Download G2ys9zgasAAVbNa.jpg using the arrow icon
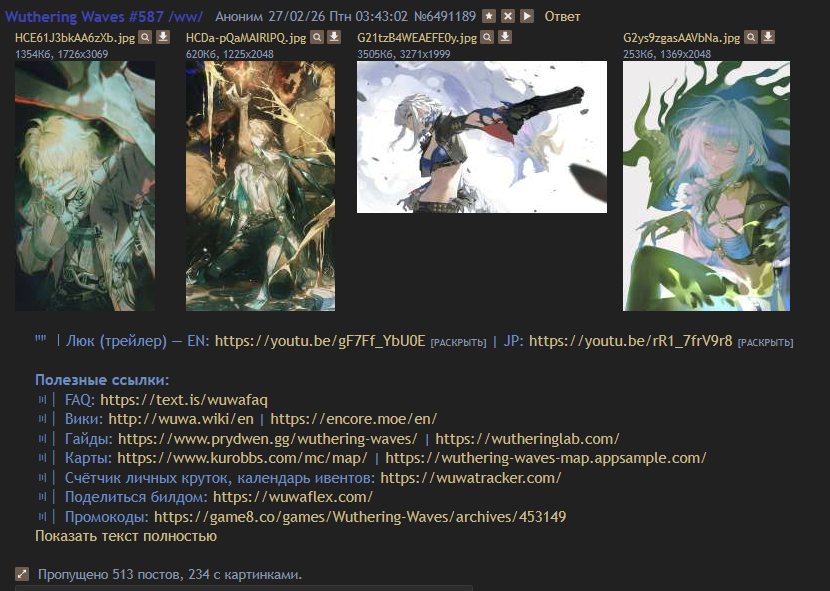The height and width of the screenshot is (591, 830). point(769,37)
